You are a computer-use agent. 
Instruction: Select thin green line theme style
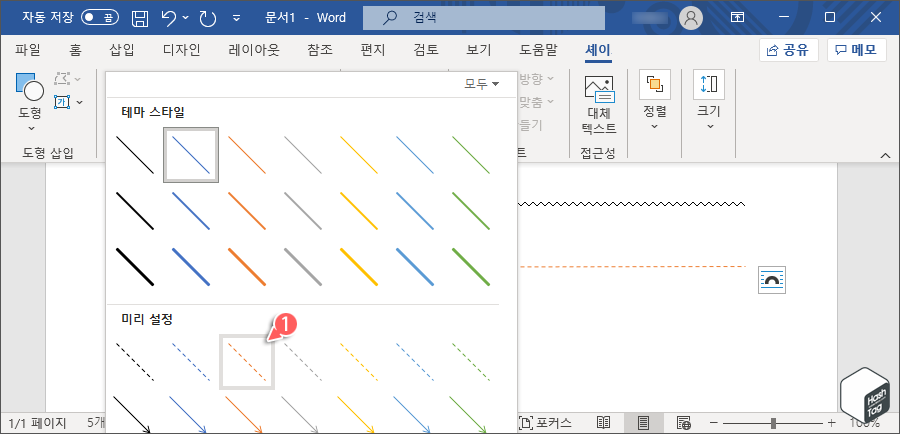(x=471, y=155)
